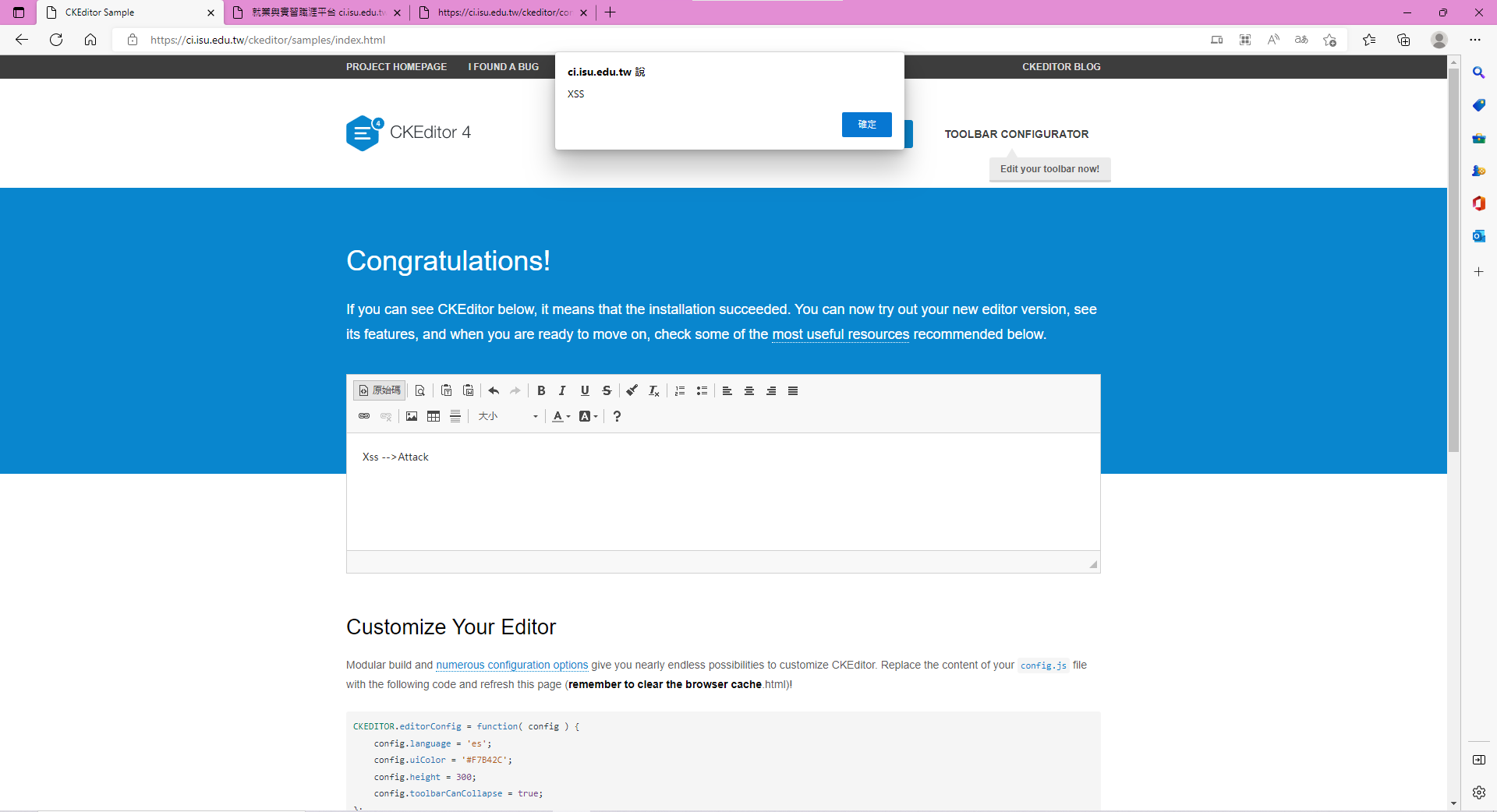Click the config.js code reference
Viewport: 1497px width, 812px height.
1043,665
